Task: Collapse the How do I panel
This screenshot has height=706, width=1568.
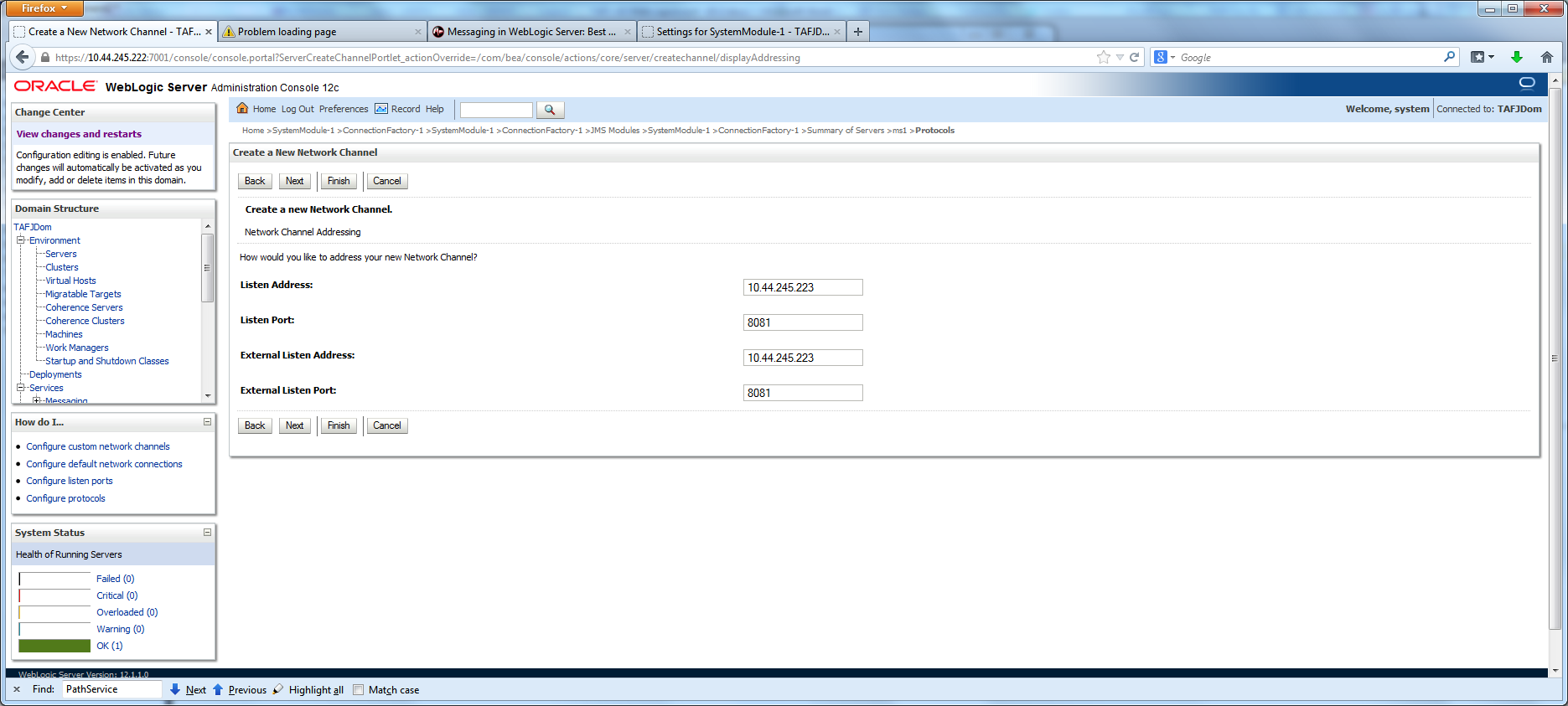Action: (207, 422)
